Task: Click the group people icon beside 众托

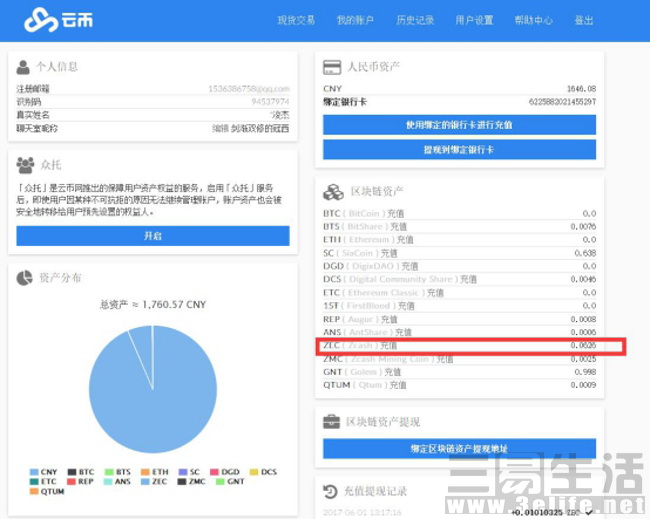Action: click(25, 165)
